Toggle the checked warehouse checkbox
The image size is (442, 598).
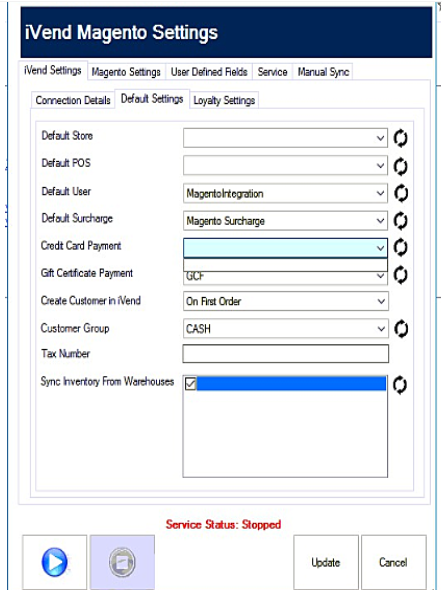pyautogui.click(x=190, y=383)
